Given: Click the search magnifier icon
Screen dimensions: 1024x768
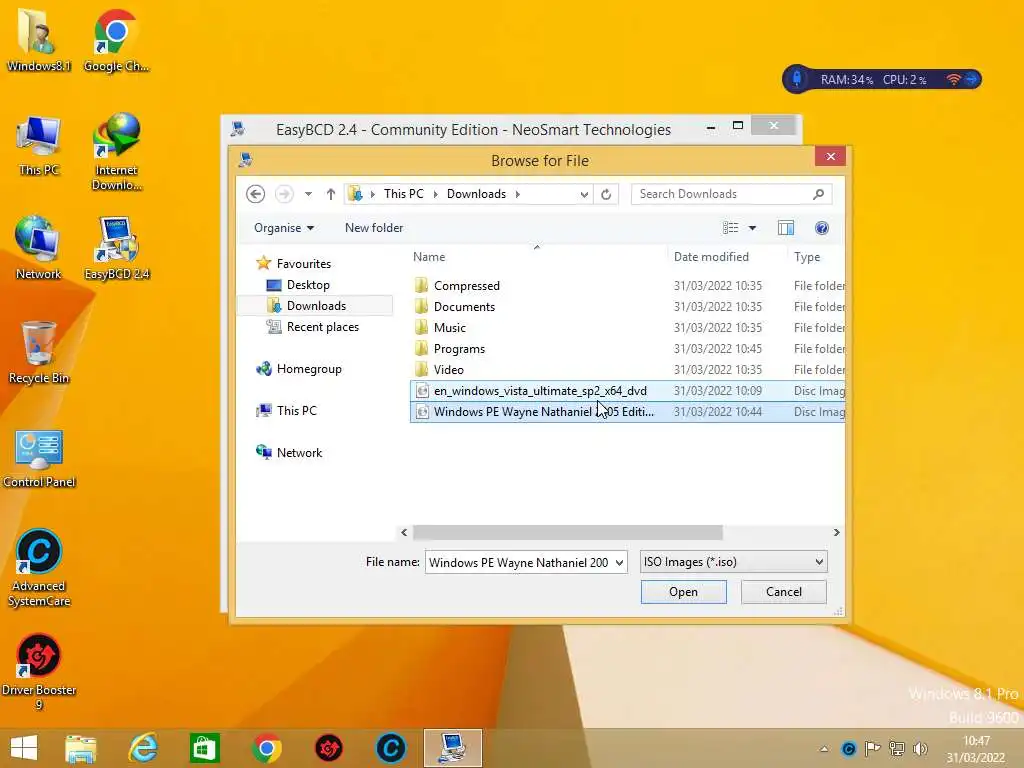Looking at the screenshot, I should click(x=818, y=194).
